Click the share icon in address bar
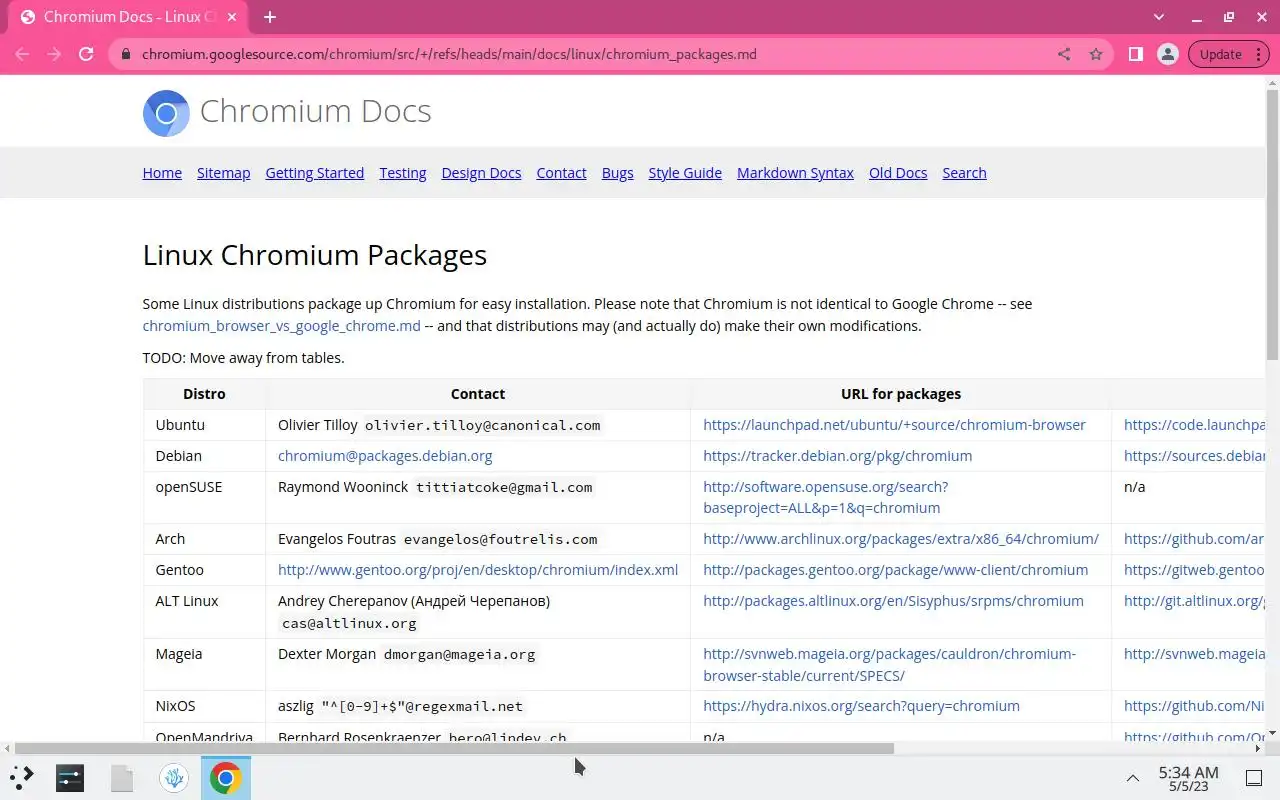1280x800 pixels. tap(1064, 54)
